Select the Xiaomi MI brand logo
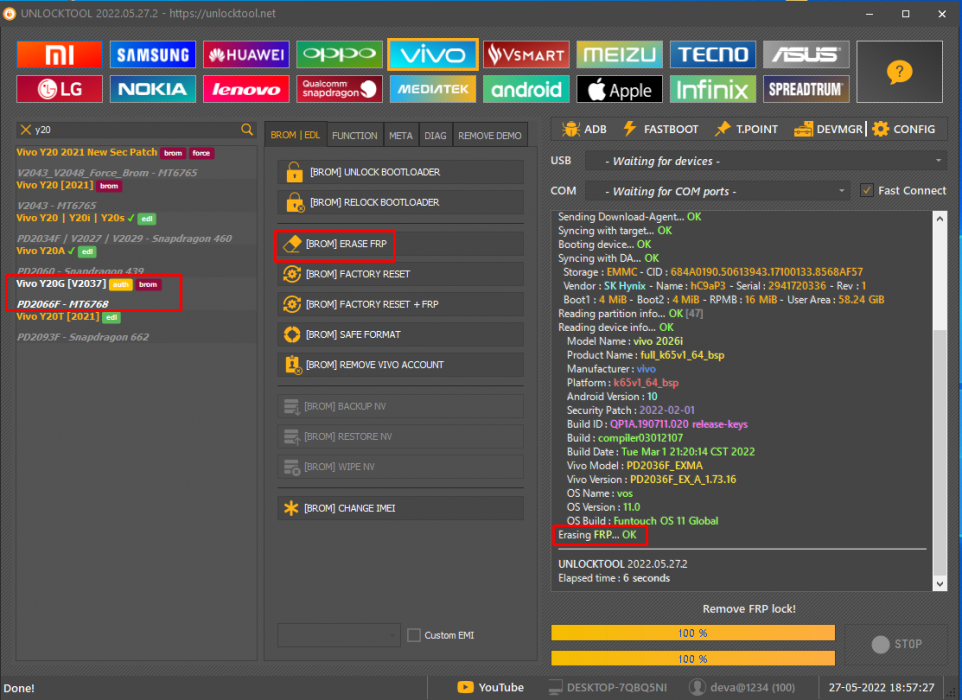 (60, 55)
